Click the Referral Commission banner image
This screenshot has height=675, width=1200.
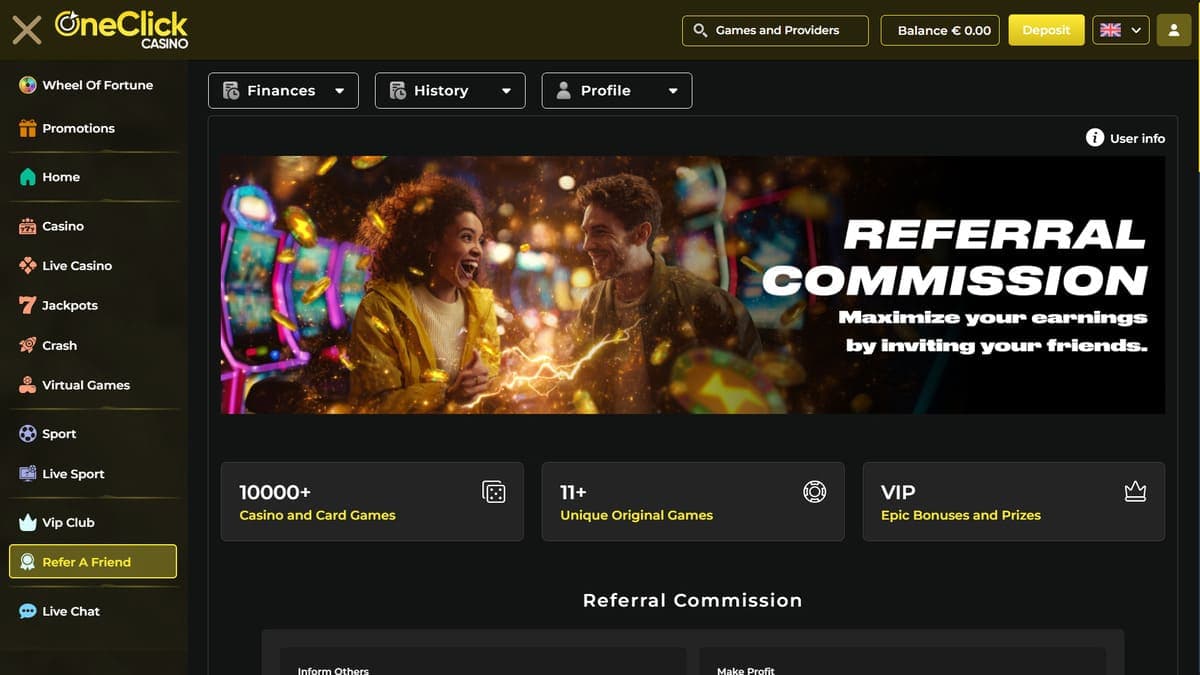tap(693, 285)
